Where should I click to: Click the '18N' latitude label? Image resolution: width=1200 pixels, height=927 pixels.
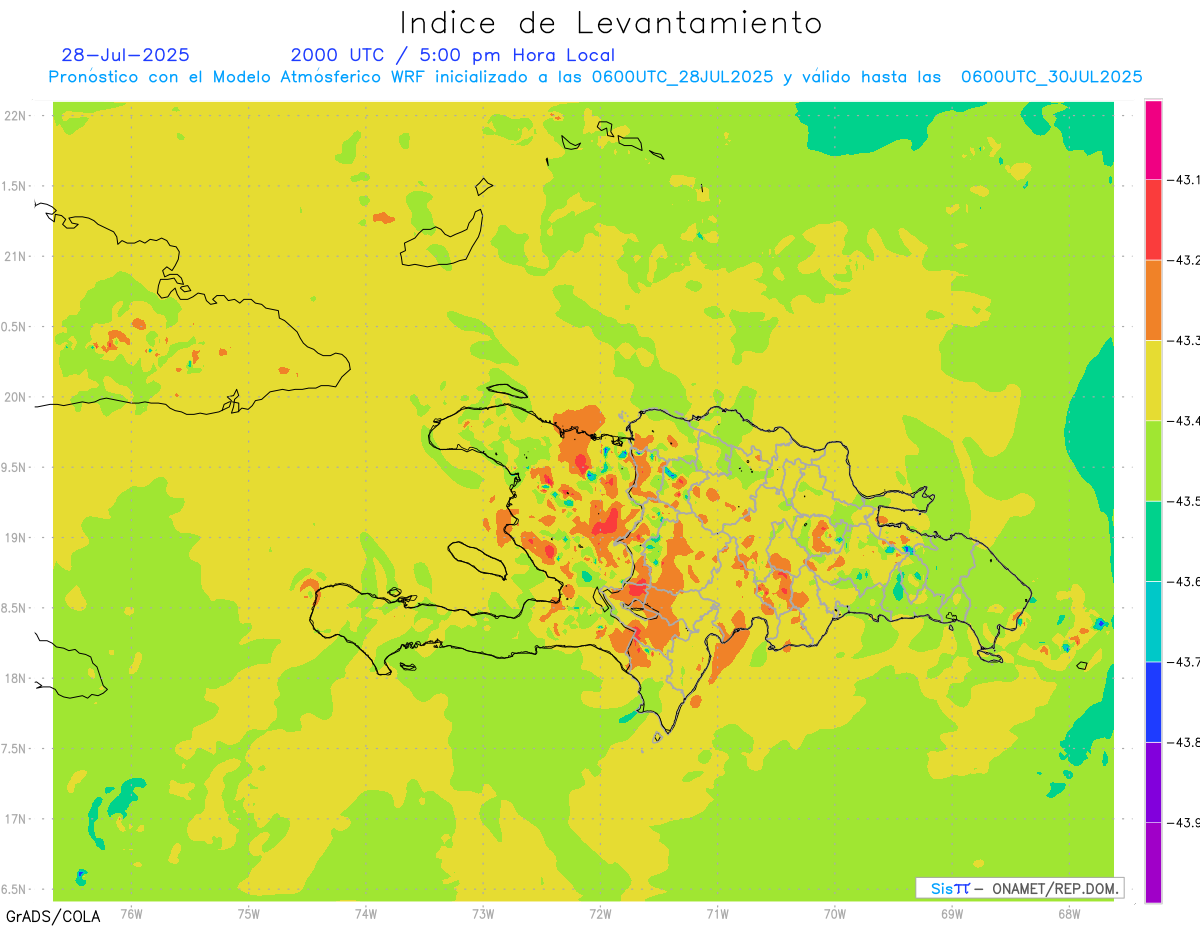click(x=16, y=678)
